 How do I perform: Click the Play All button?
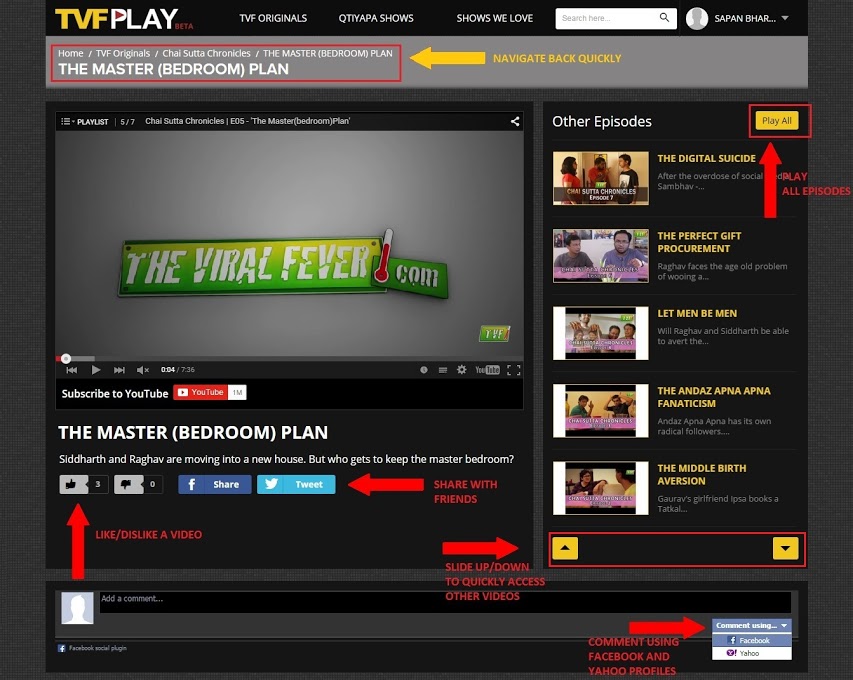pos(777,120)
